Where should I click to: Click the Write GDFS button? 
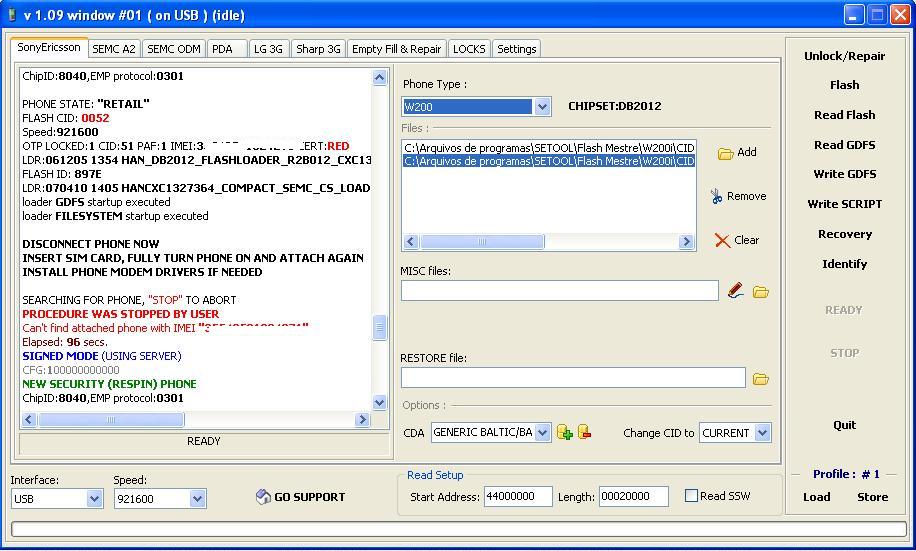(x=844, y=174)
